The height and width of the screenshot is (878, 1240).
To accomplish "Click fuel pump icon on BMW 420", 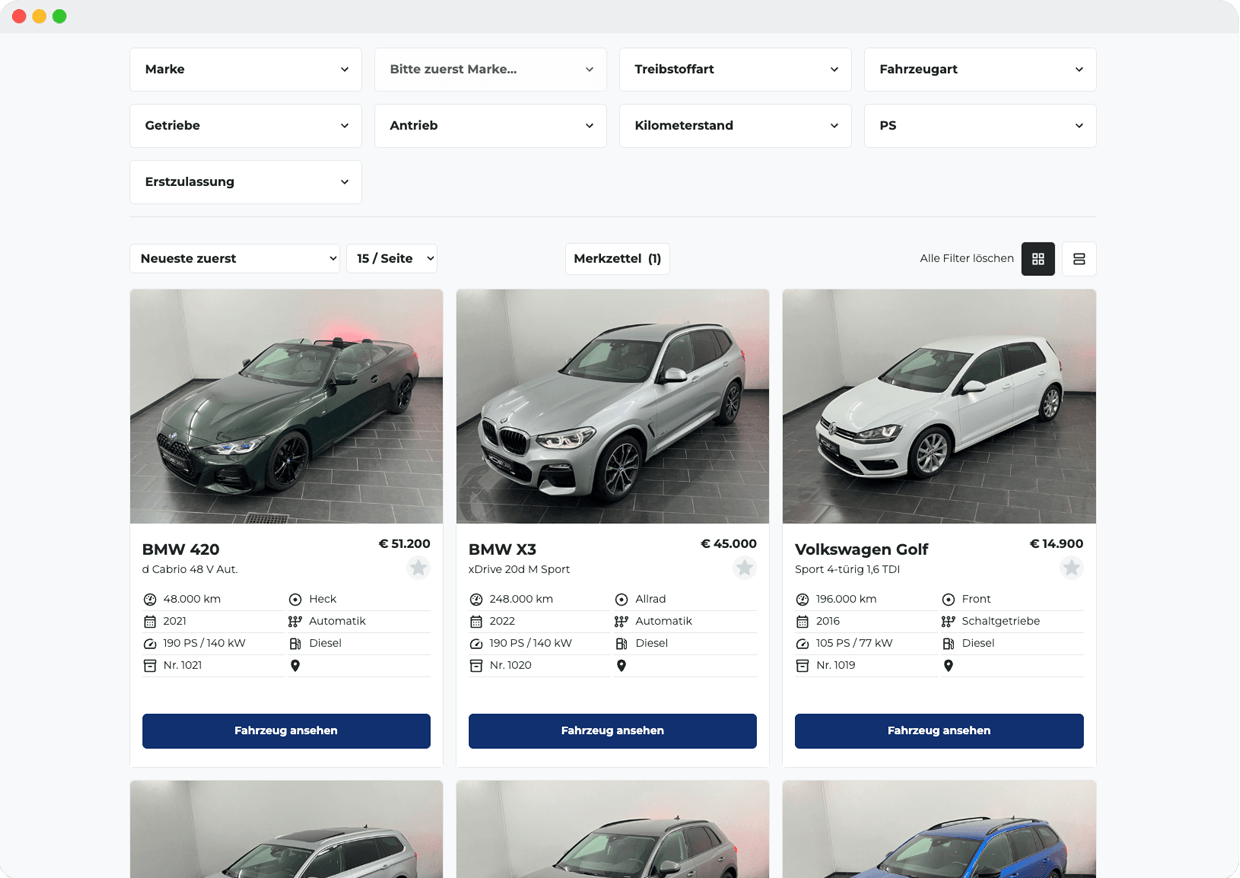I will pyautogui.click(x=295, y=643).
